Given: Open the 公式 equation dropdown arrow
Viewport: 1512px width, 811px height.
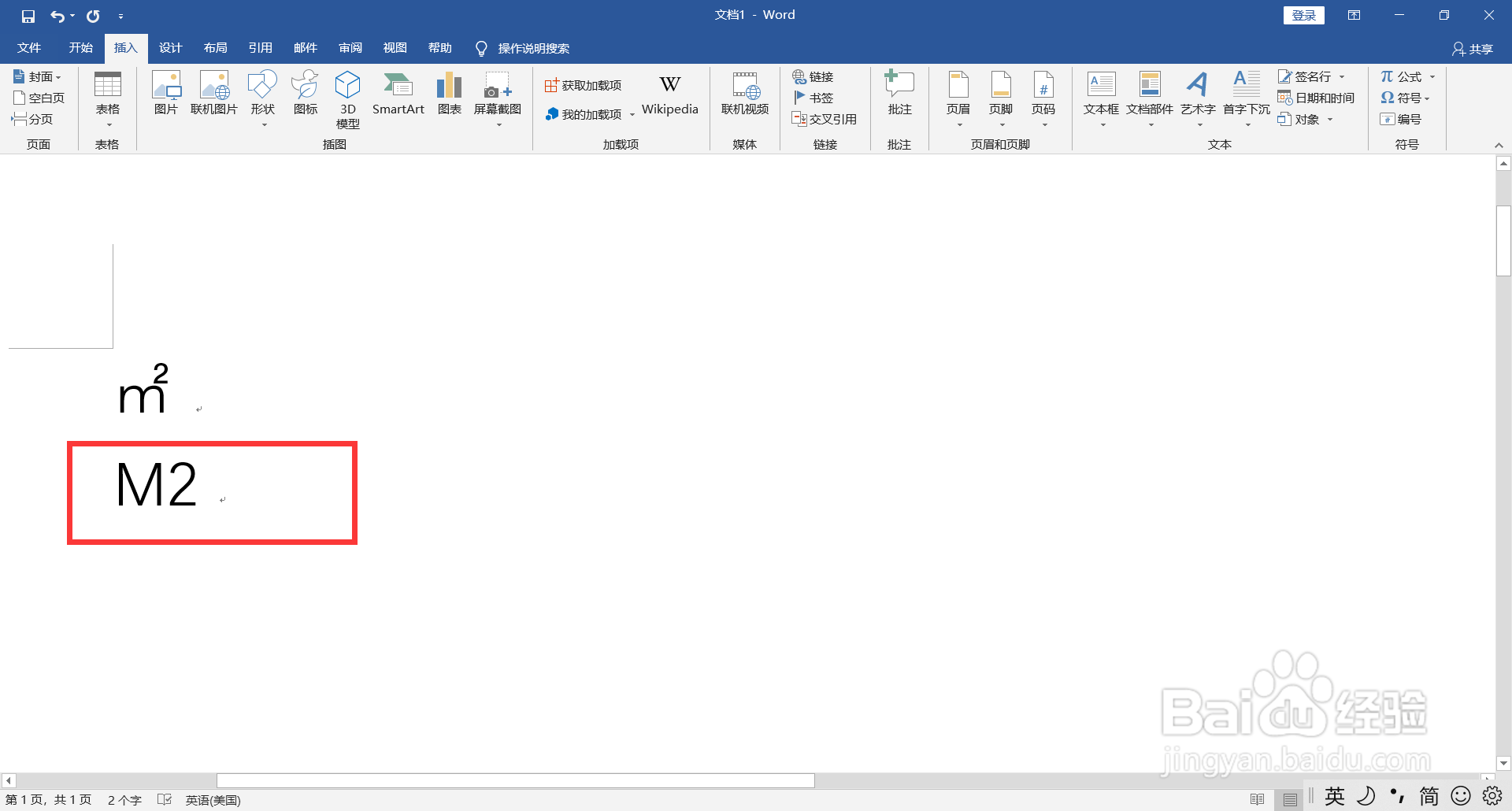Looking at the screenshot, I should pyautogui.click(x=1432, y=76).
